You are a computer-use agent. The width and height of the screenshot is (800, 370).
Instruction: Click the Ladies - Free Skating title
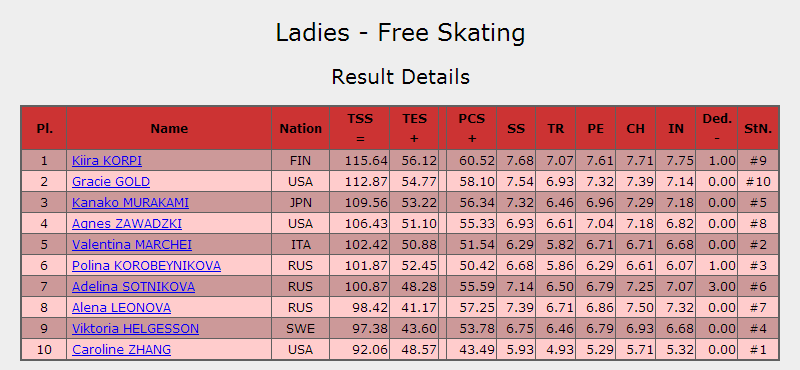401,33
